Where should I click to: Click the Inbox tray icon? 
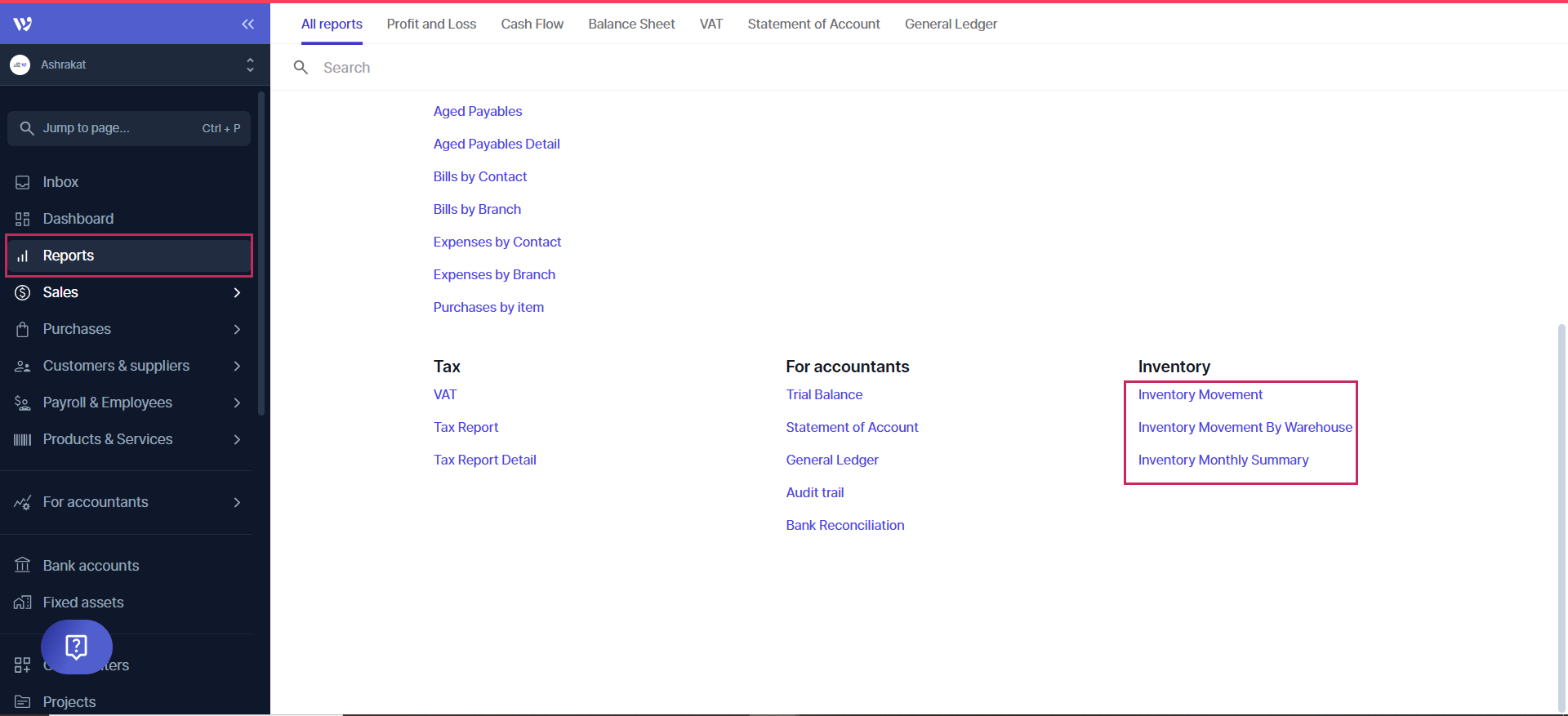[23, 182]
